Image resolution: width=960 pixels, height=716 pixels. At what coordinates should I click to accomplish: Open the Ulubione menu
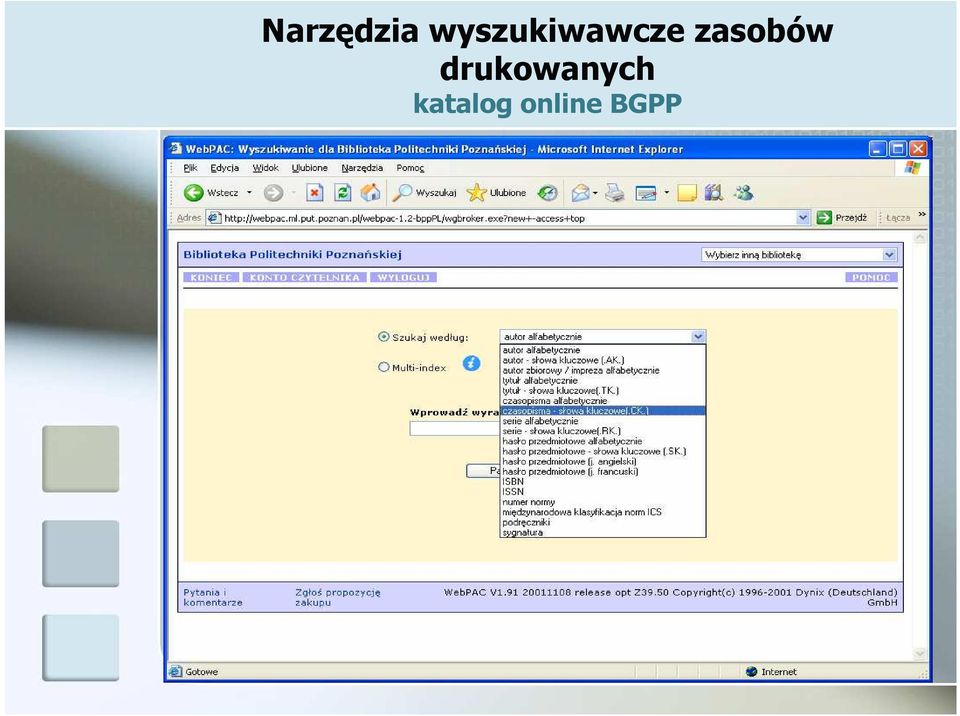(310, 168)
